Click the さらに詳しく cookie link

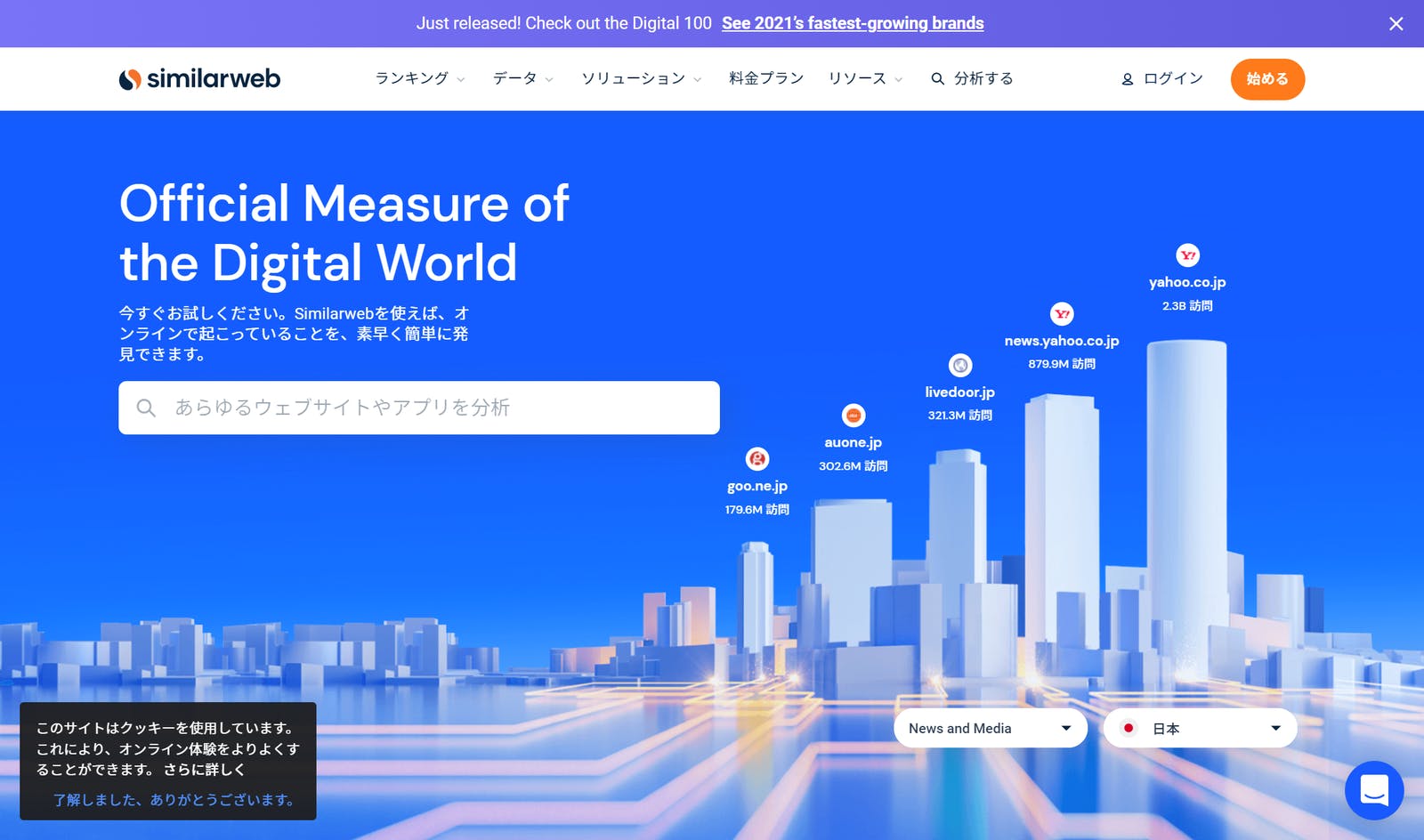point(204,770)
